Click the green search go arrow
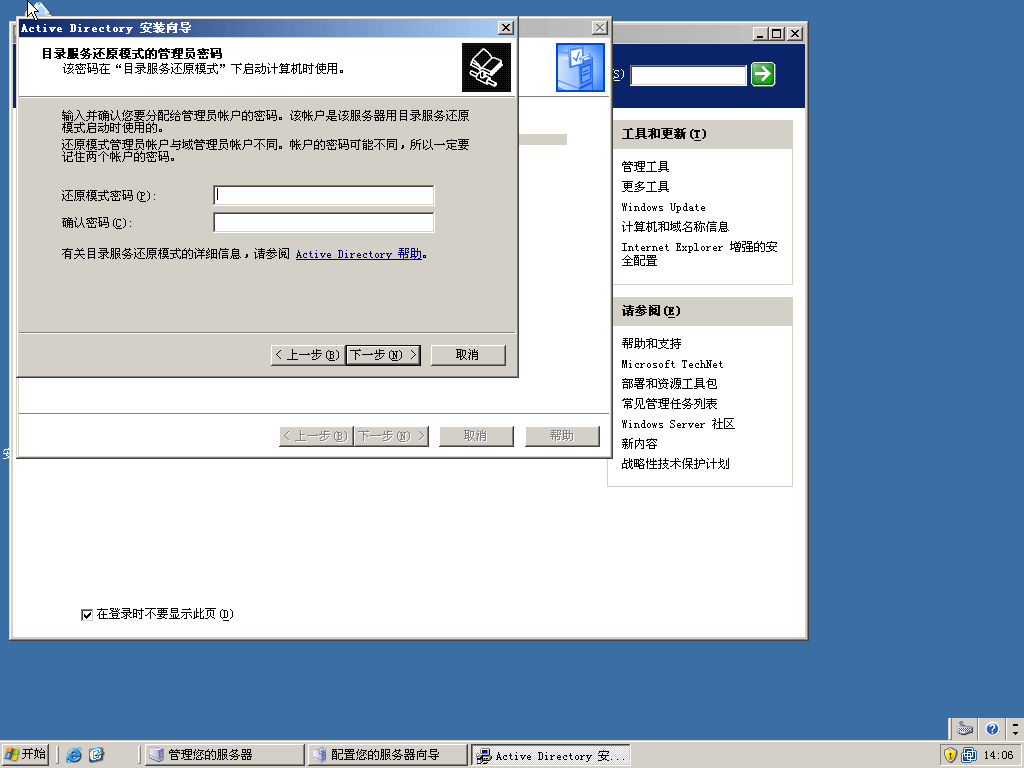This screenshot has width=1024, height=768. pos(763,74)
